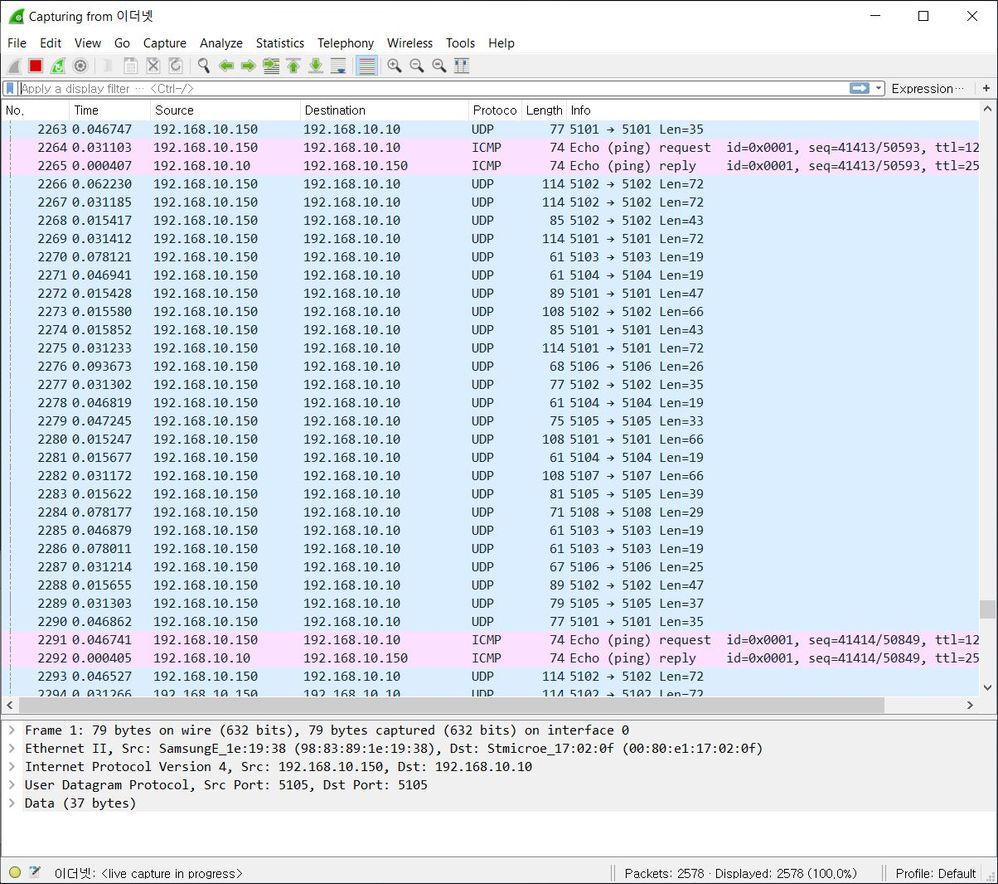Expand the Data (37 bytes) row

click(11, 803)
